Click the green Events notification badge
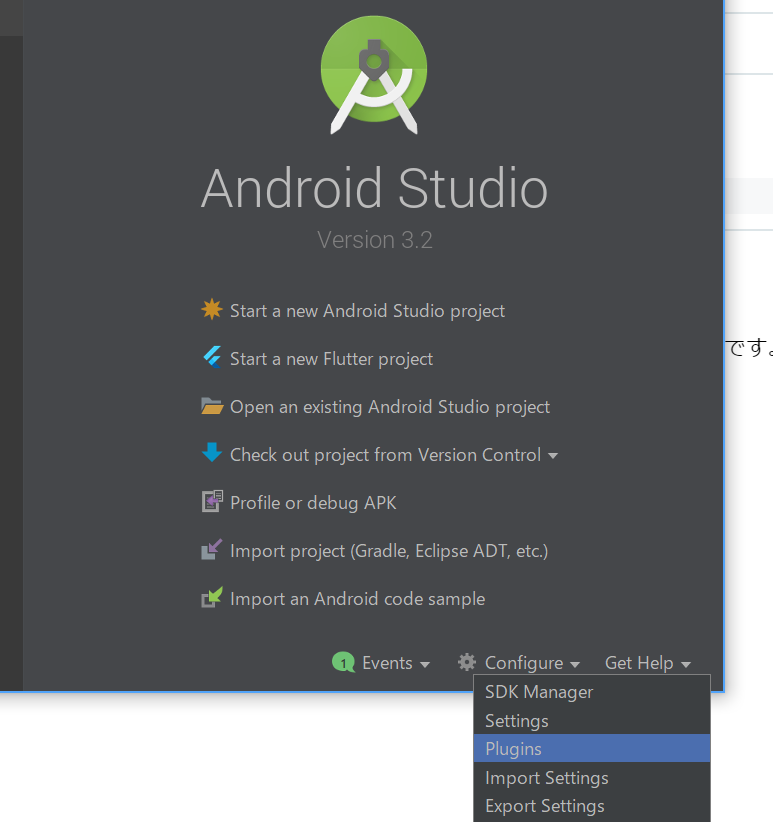Screen dimensions: 773x822 click(x=343, y=663)
